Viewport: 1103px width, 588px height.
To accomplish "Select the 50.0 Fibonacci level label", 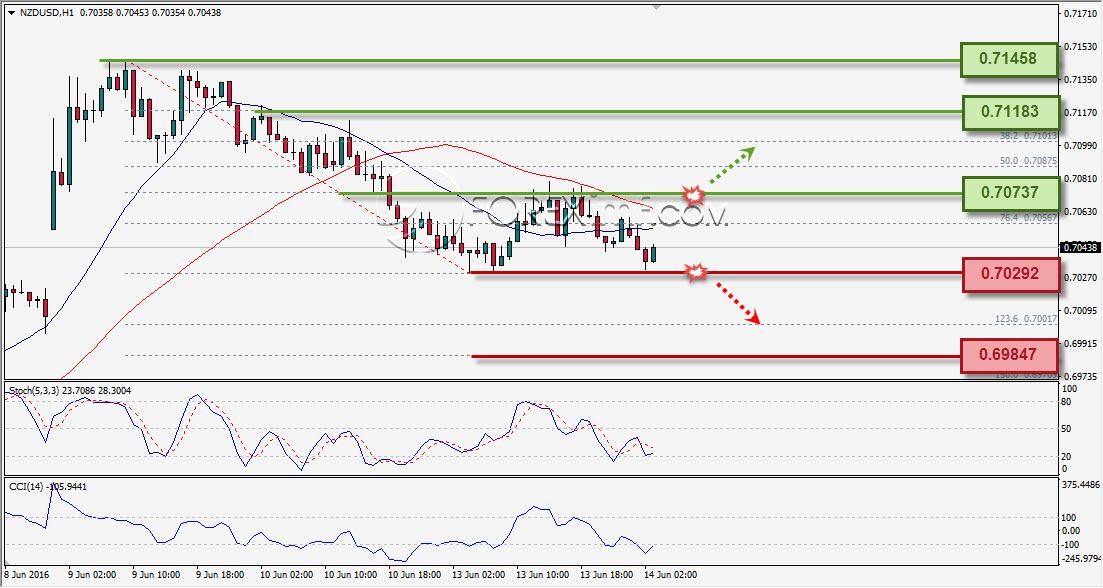I will pyautogui.click(x=1028, y=161).
